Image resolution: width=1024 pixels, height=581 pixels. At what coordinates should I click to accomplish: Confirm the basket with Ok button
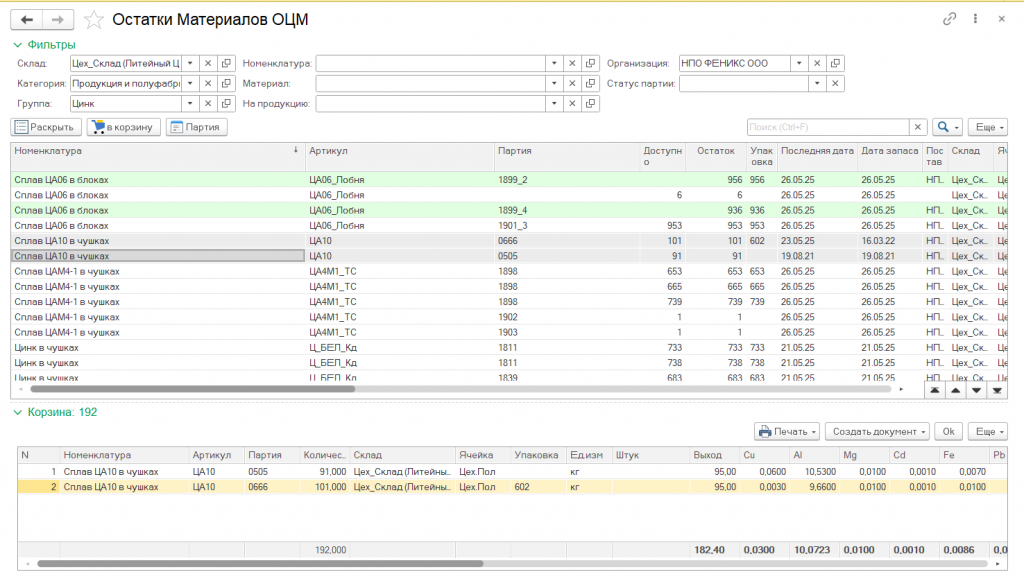948,432
